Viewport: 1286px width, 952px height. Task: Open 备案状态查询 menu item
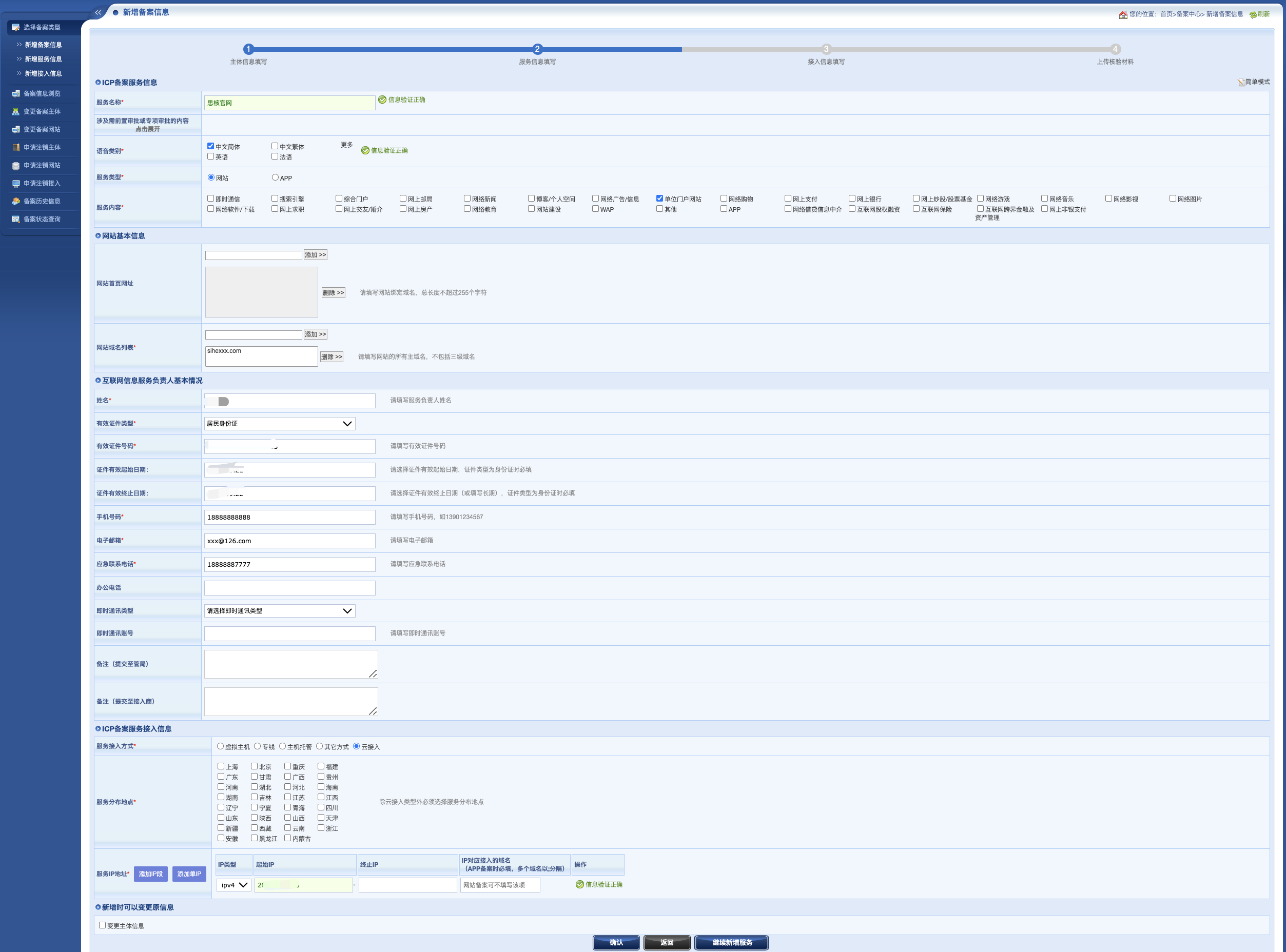tap(42, 219)
